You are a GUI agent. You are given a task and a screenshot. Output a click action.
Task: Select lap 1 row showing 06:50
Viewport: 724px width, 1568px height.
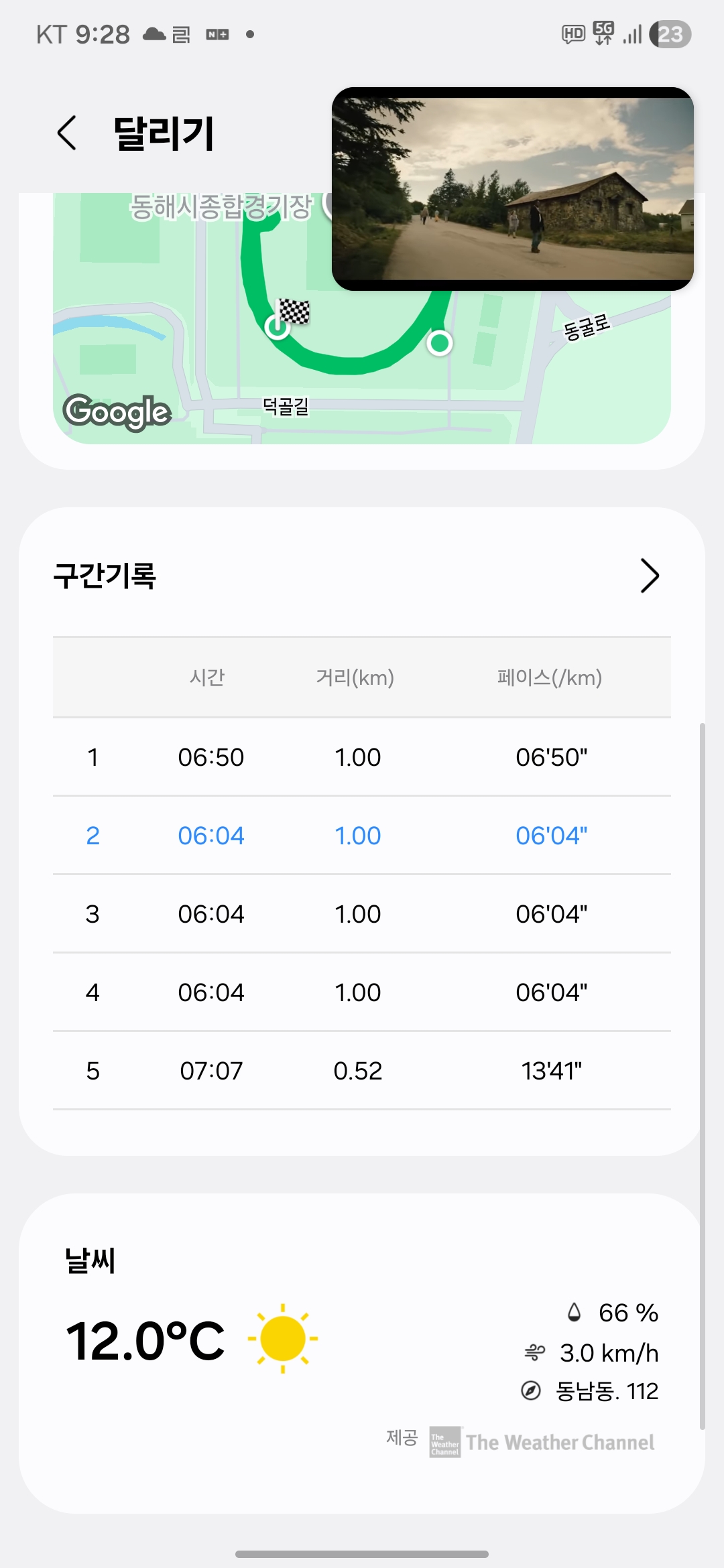point(362,757)
